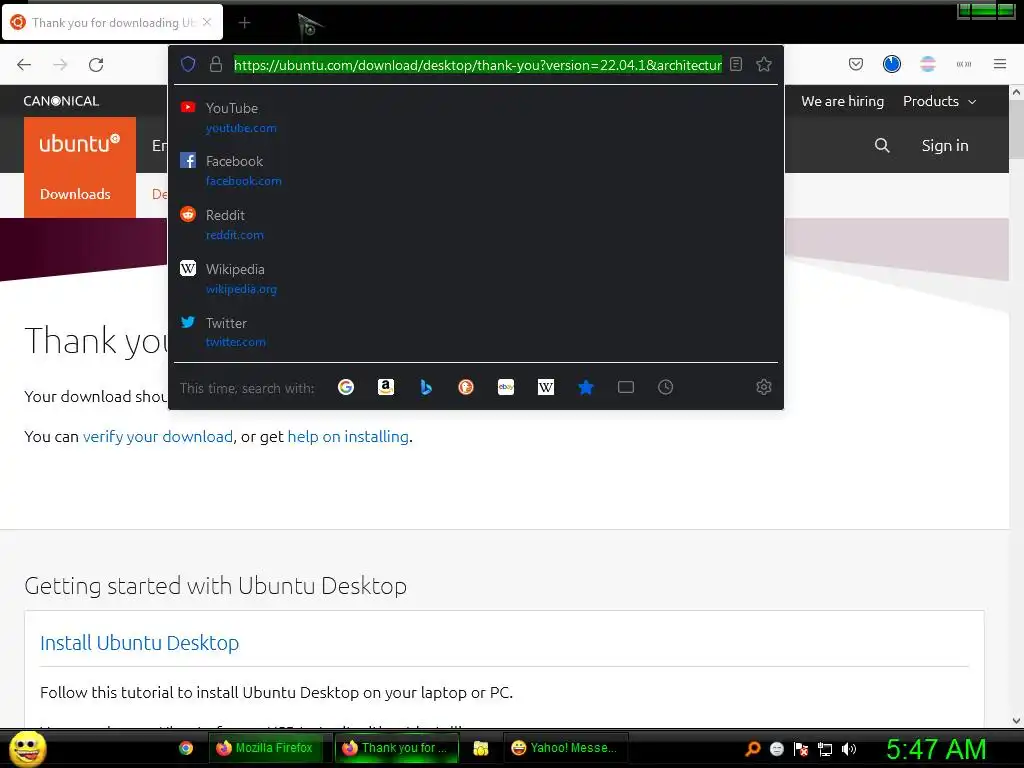Image resolution: width=1024 pixels, height=768 pixels.
Task: Search browsing history with clock icon
Action: [x=665, y=387]
